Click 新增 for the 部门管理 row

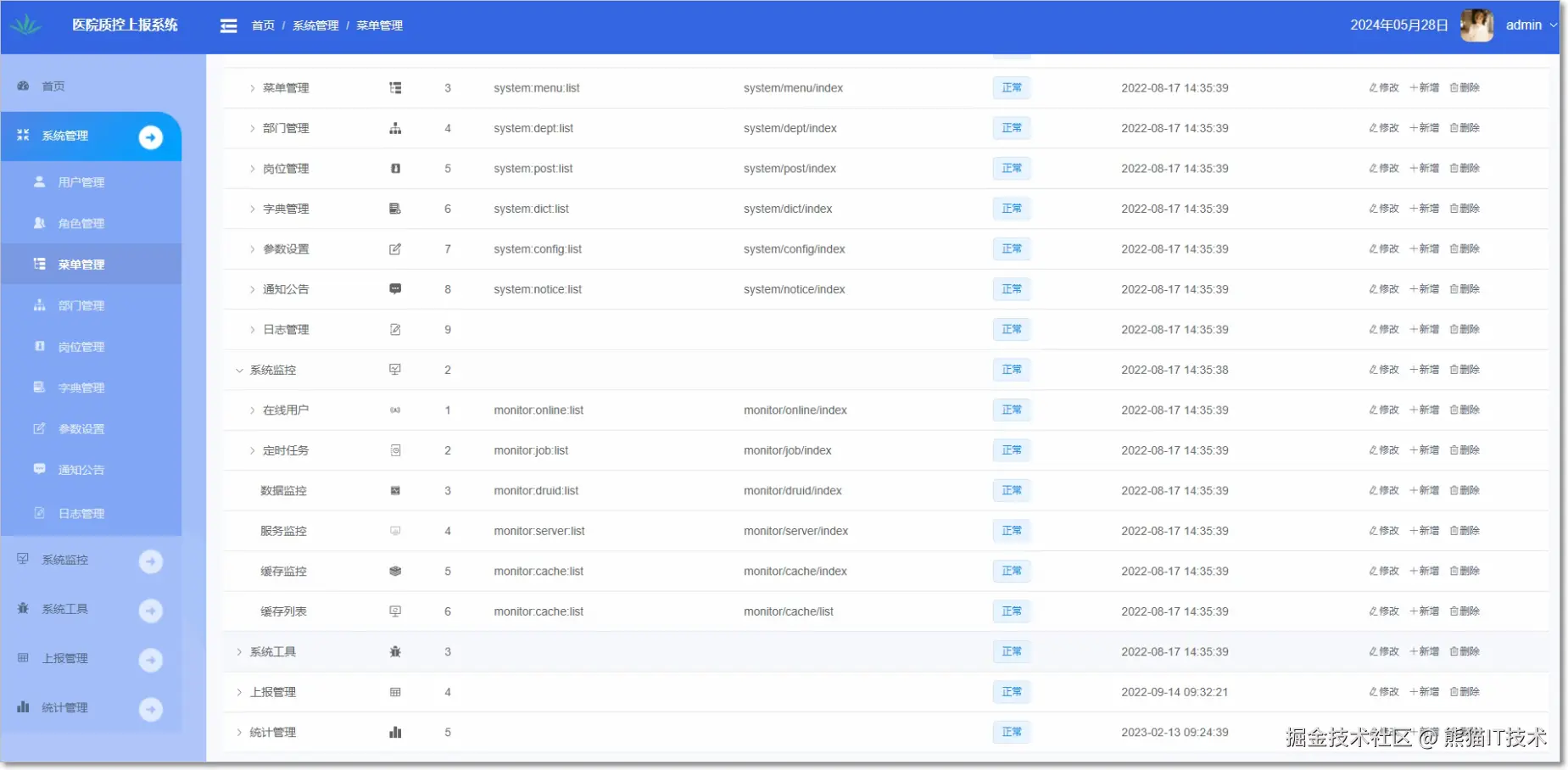[x=1425, y=128]
